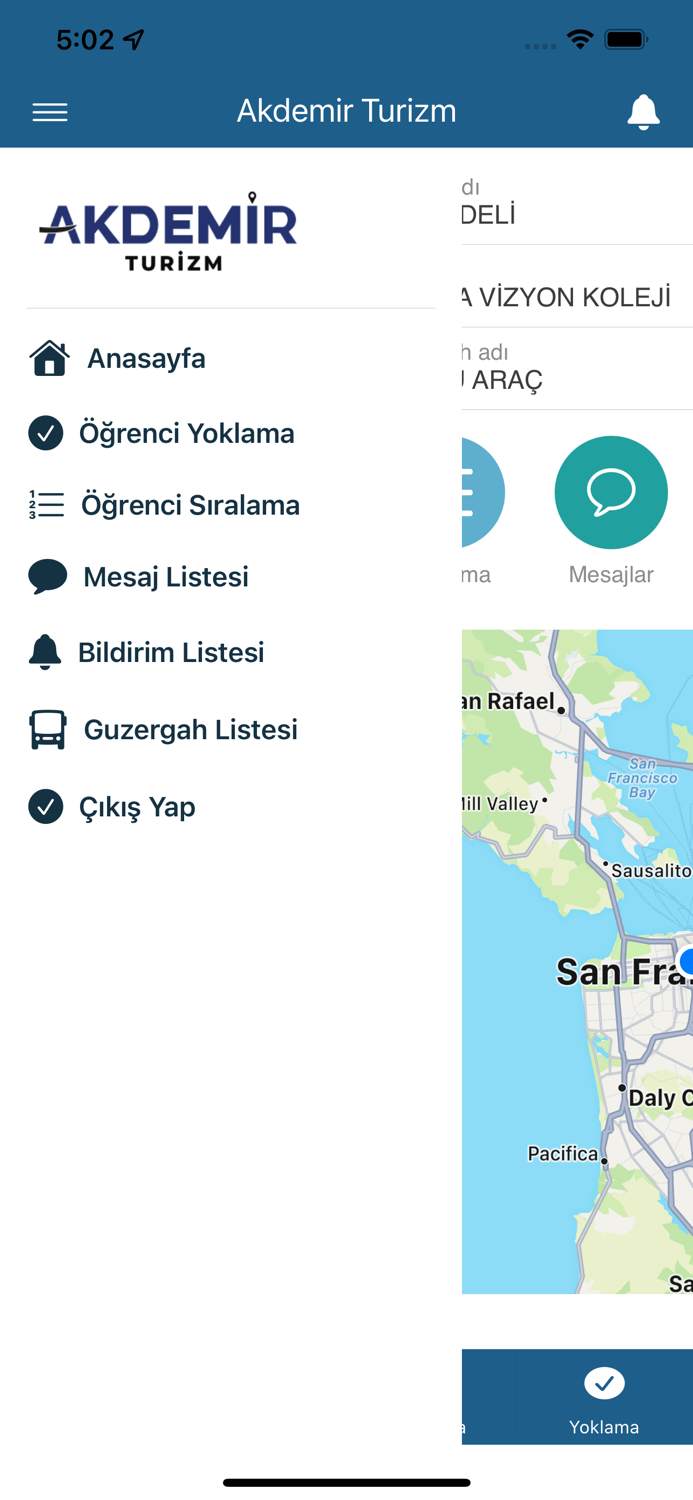The height and width of the screenshot is (1500, 693).
Task: Tap the home icon beside Anasayfa
Action: [x=49, y=358]
